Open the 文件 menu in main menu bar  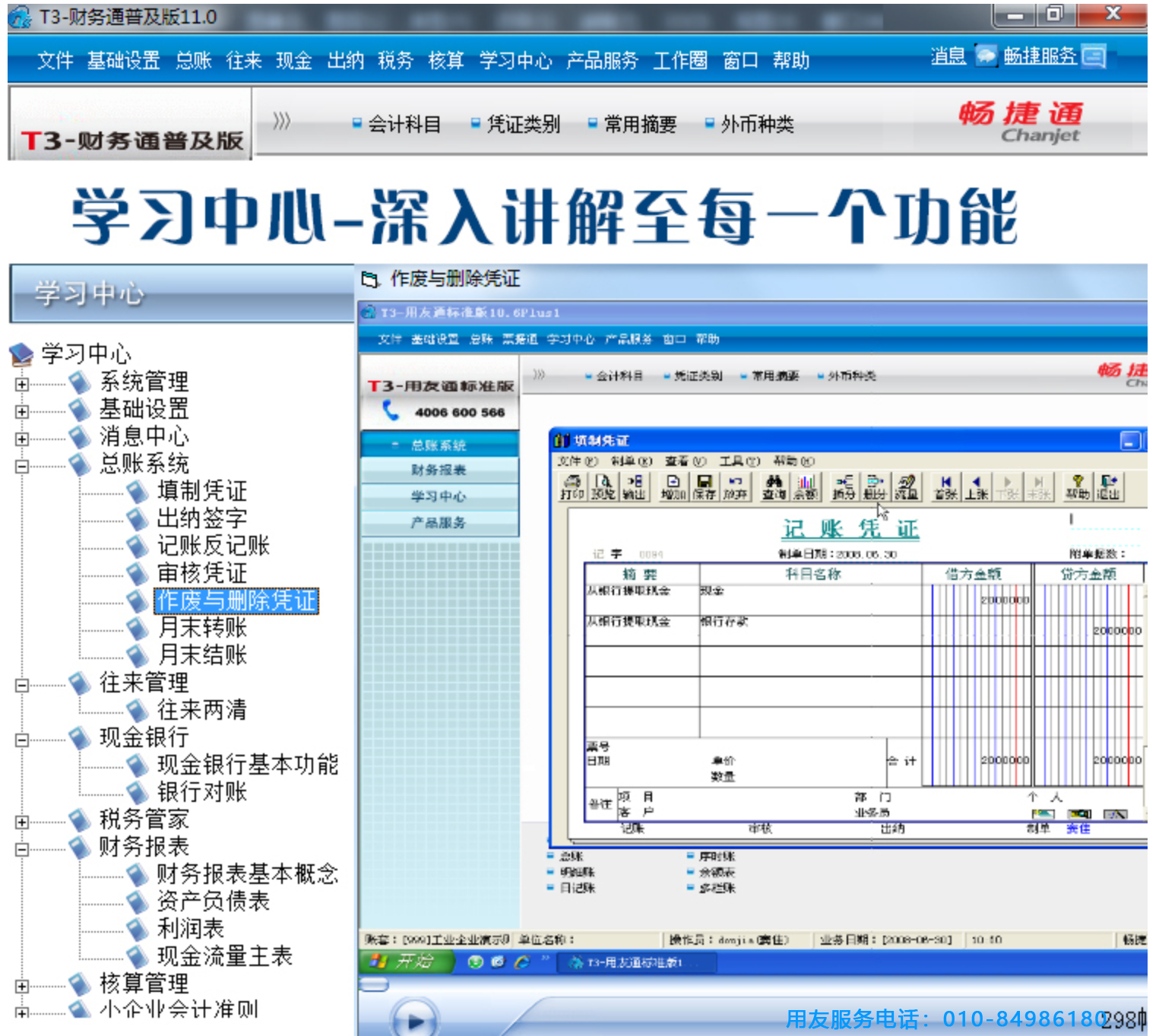tap(55, 60)
